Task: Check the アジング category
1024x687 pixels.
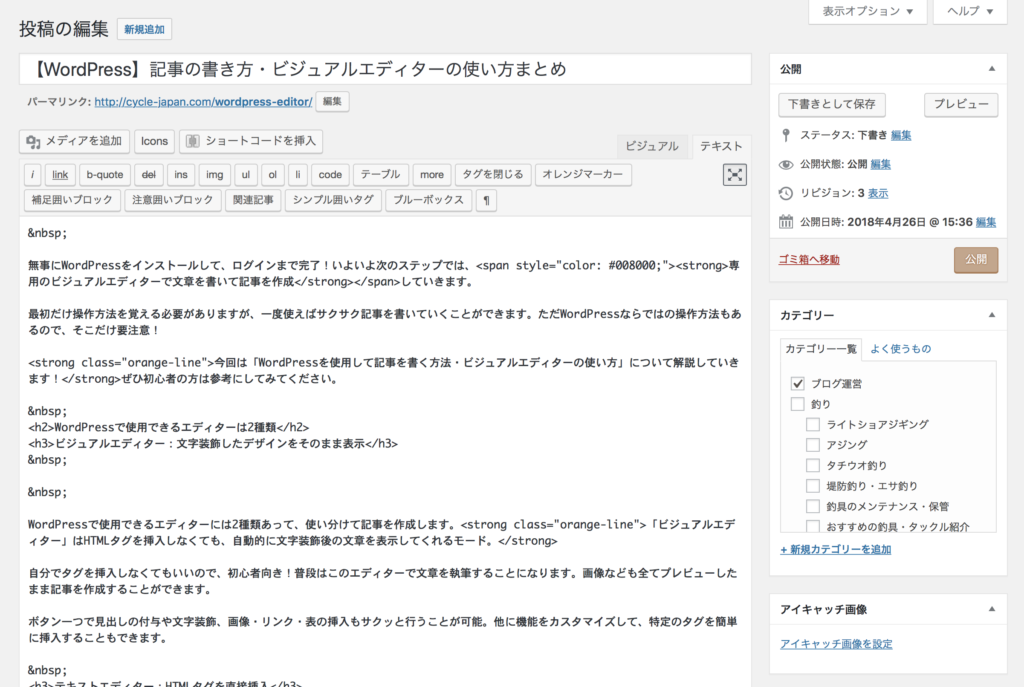Action: coord(813,445)
